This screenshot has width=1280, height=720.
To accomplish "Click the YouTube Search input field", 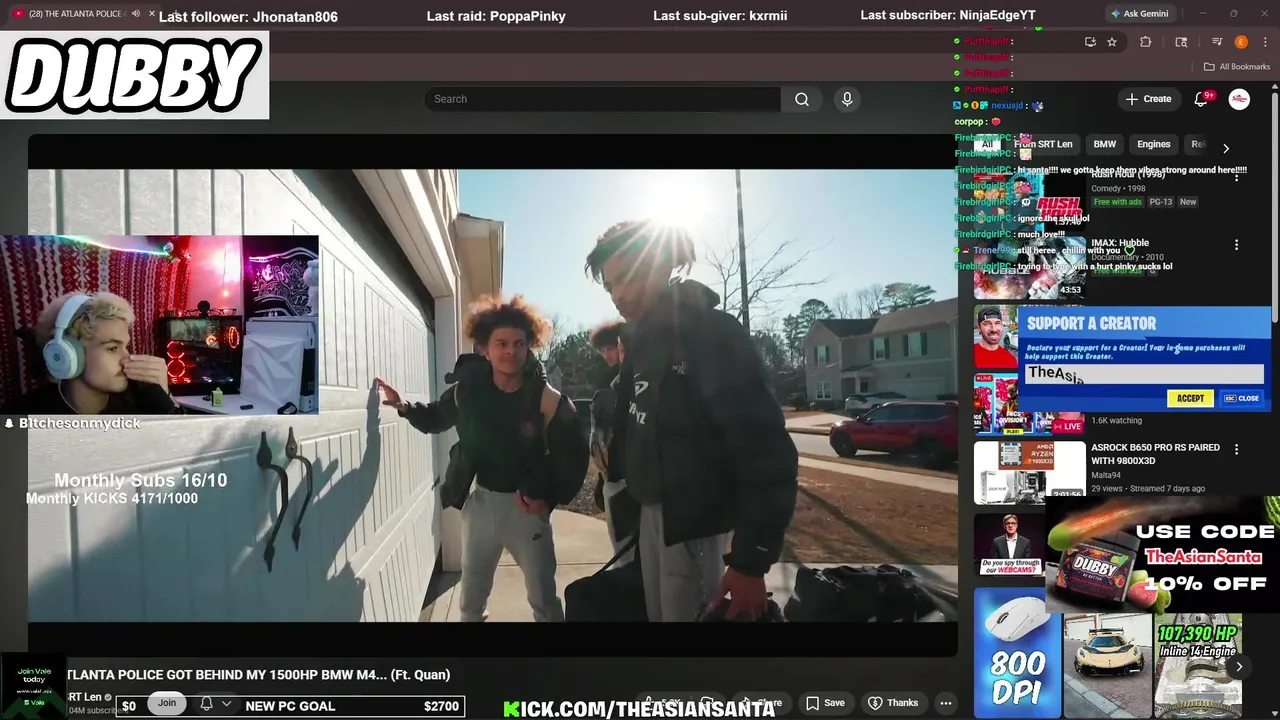I will 603,99.
